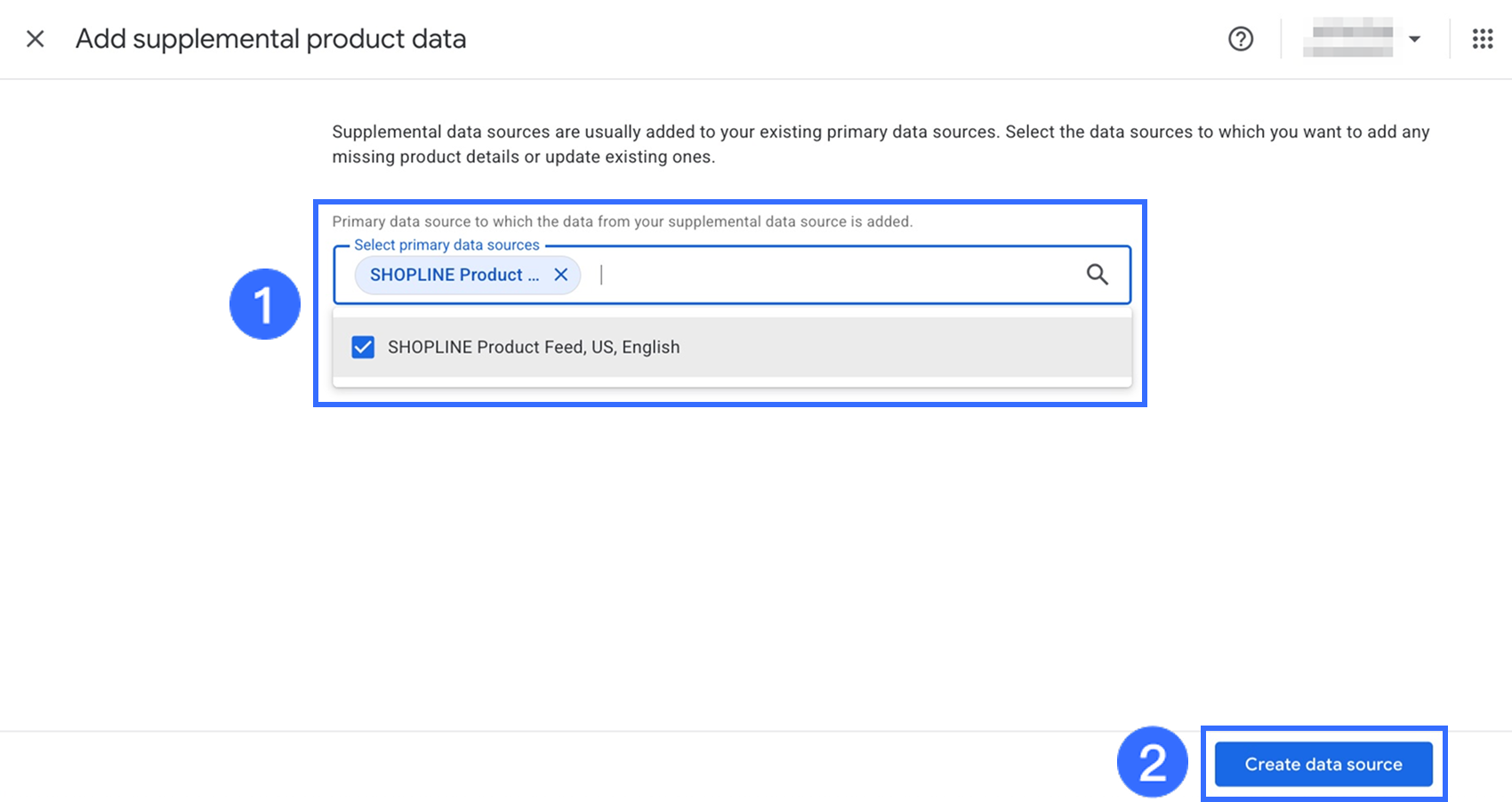Click the empty right side of the option row
This screenshot has height=802, width=1512.
(x=934, y=347)
